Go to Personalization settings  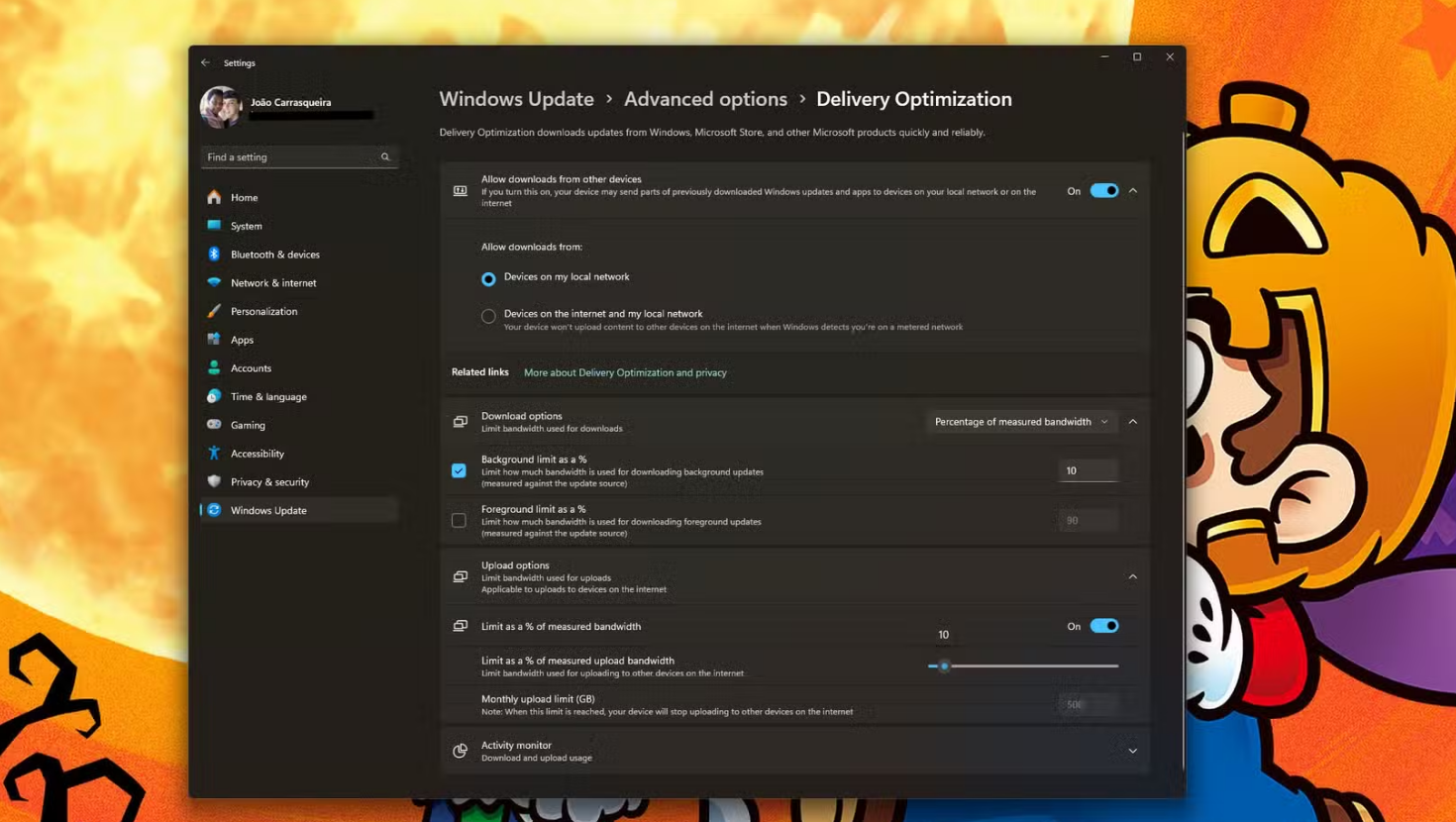pos(299,311)
